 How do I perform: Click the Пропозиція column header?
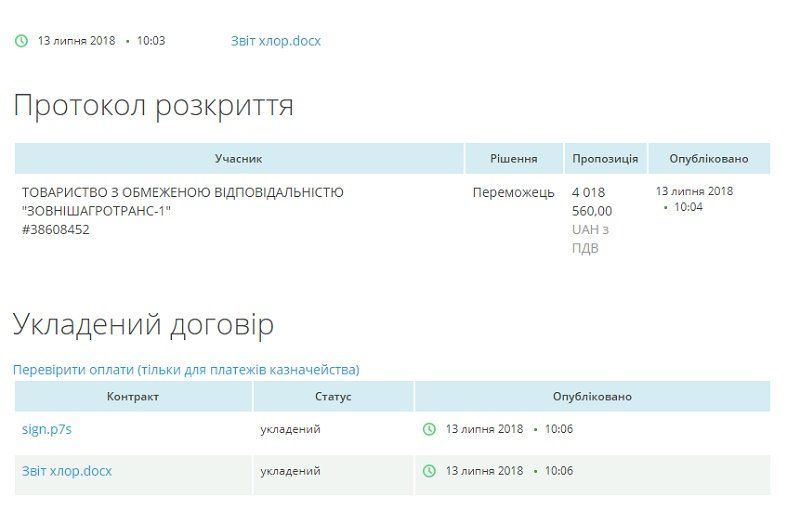pos(605,159)
